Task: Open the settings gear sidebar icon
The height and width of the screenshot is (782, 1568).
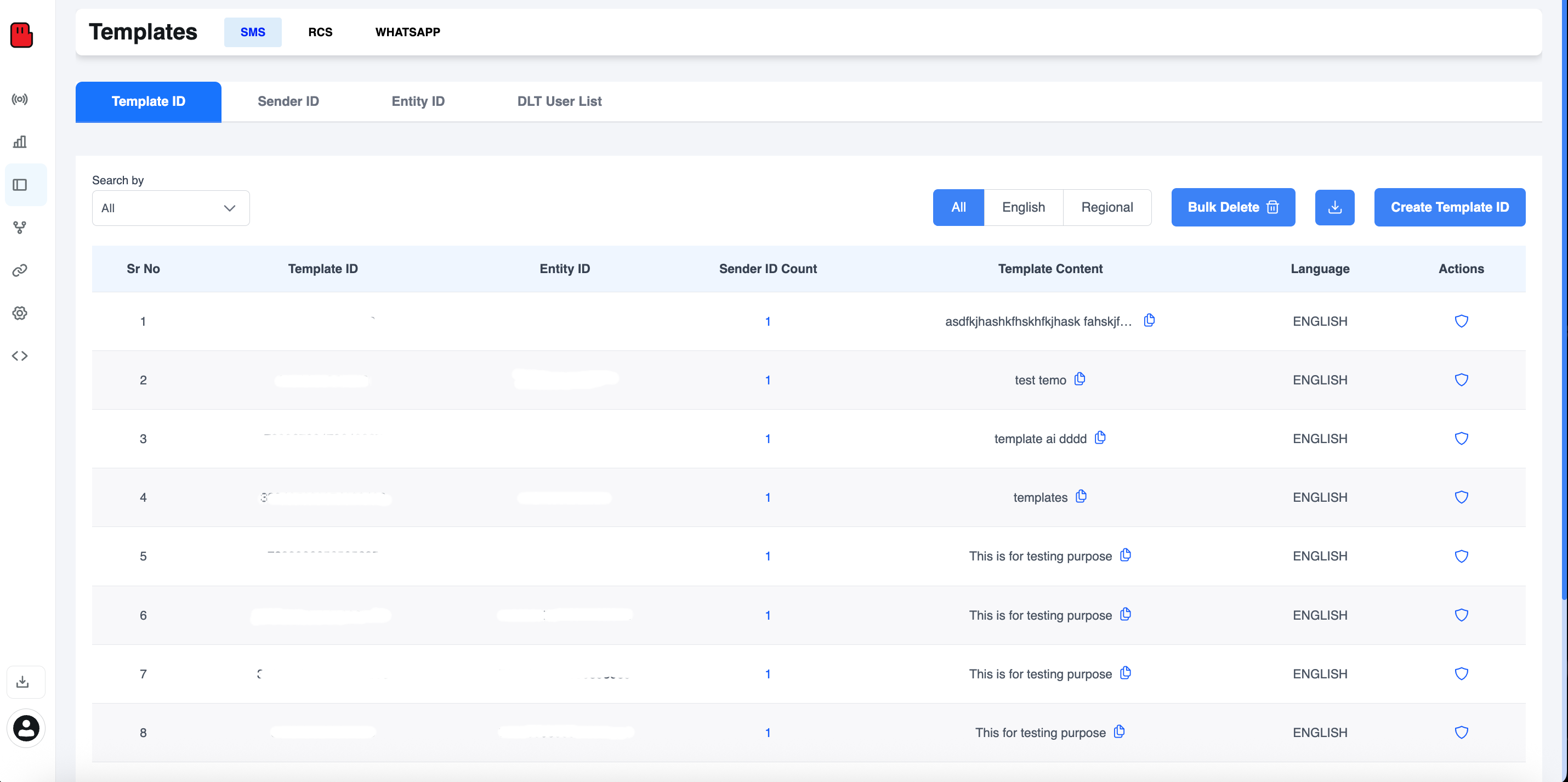Action: click(x=20, y=313)
